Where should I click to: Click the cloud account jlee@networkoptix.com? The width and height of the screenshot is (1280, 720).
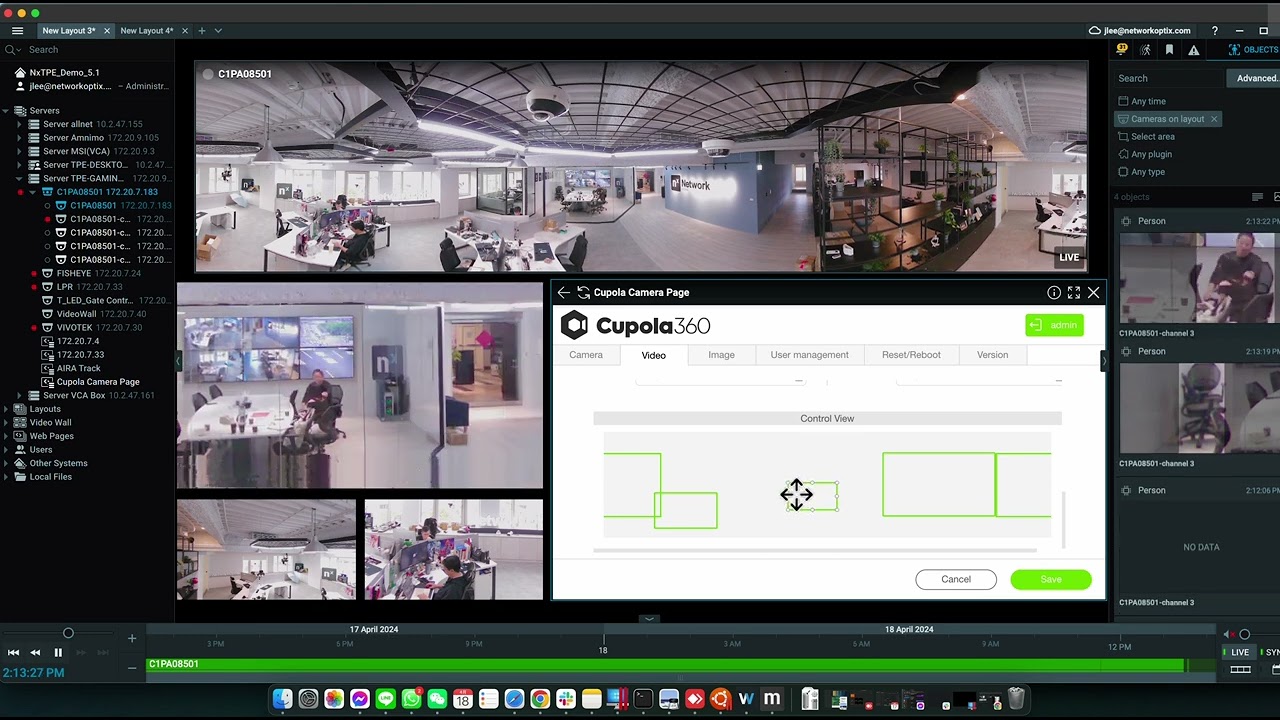pos(1140,31)
